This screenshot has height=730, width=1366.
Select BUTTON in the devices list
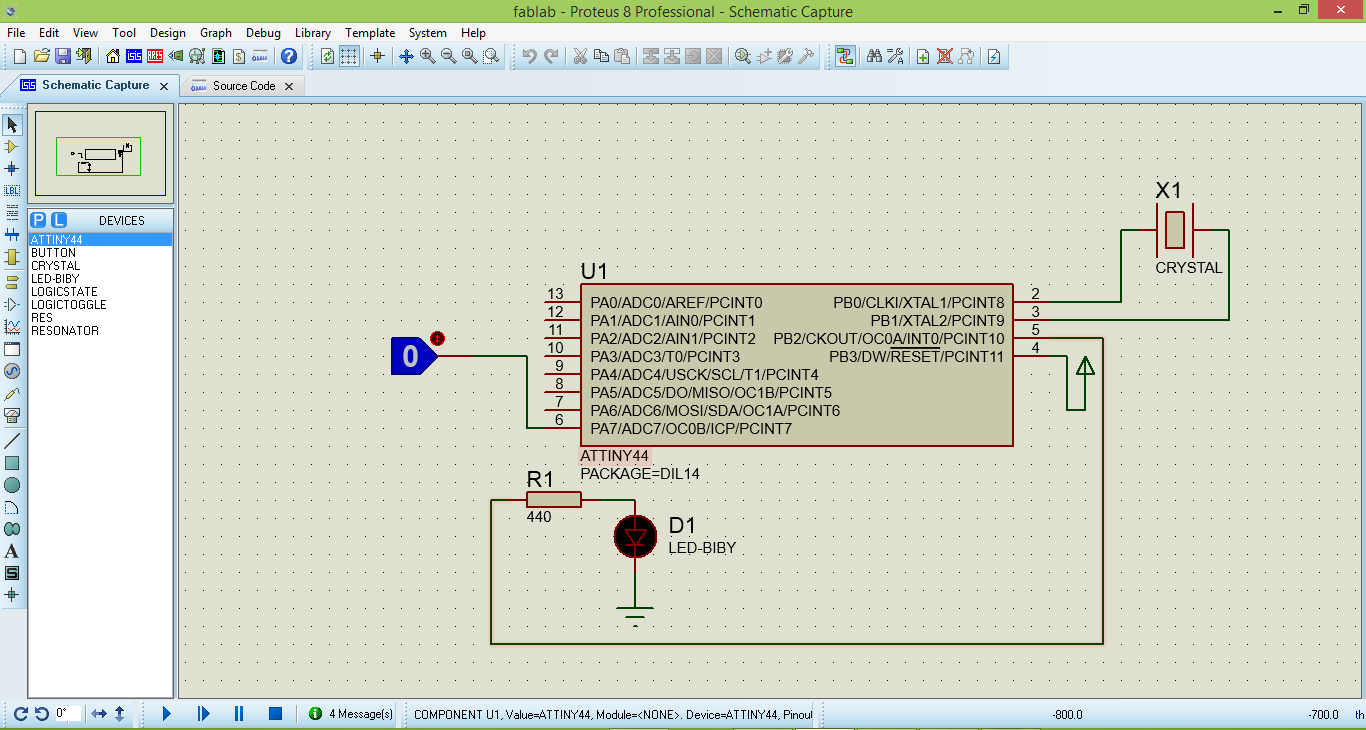[x=100, y=253]
